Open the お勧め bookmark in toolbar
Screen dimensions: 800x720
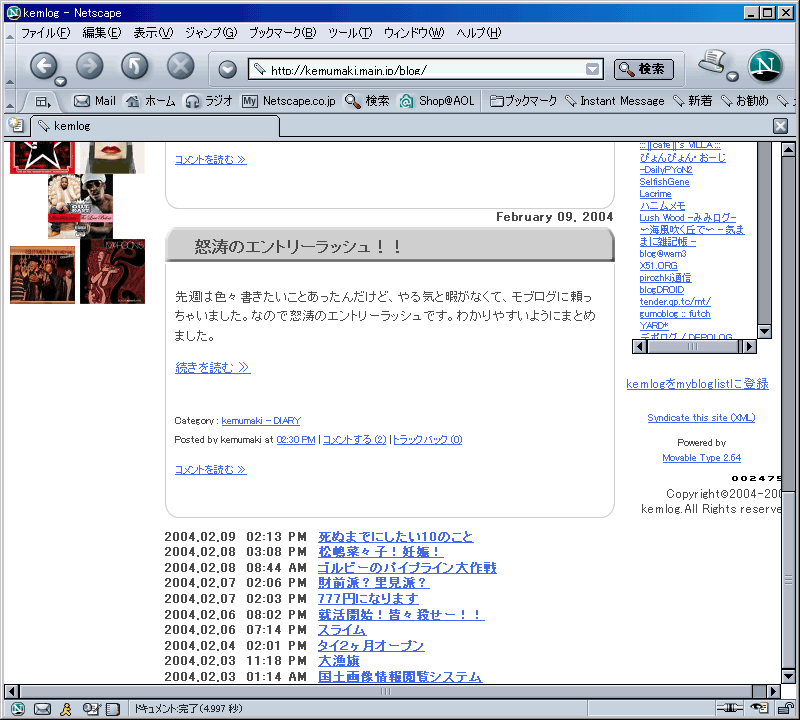(744, 101)
